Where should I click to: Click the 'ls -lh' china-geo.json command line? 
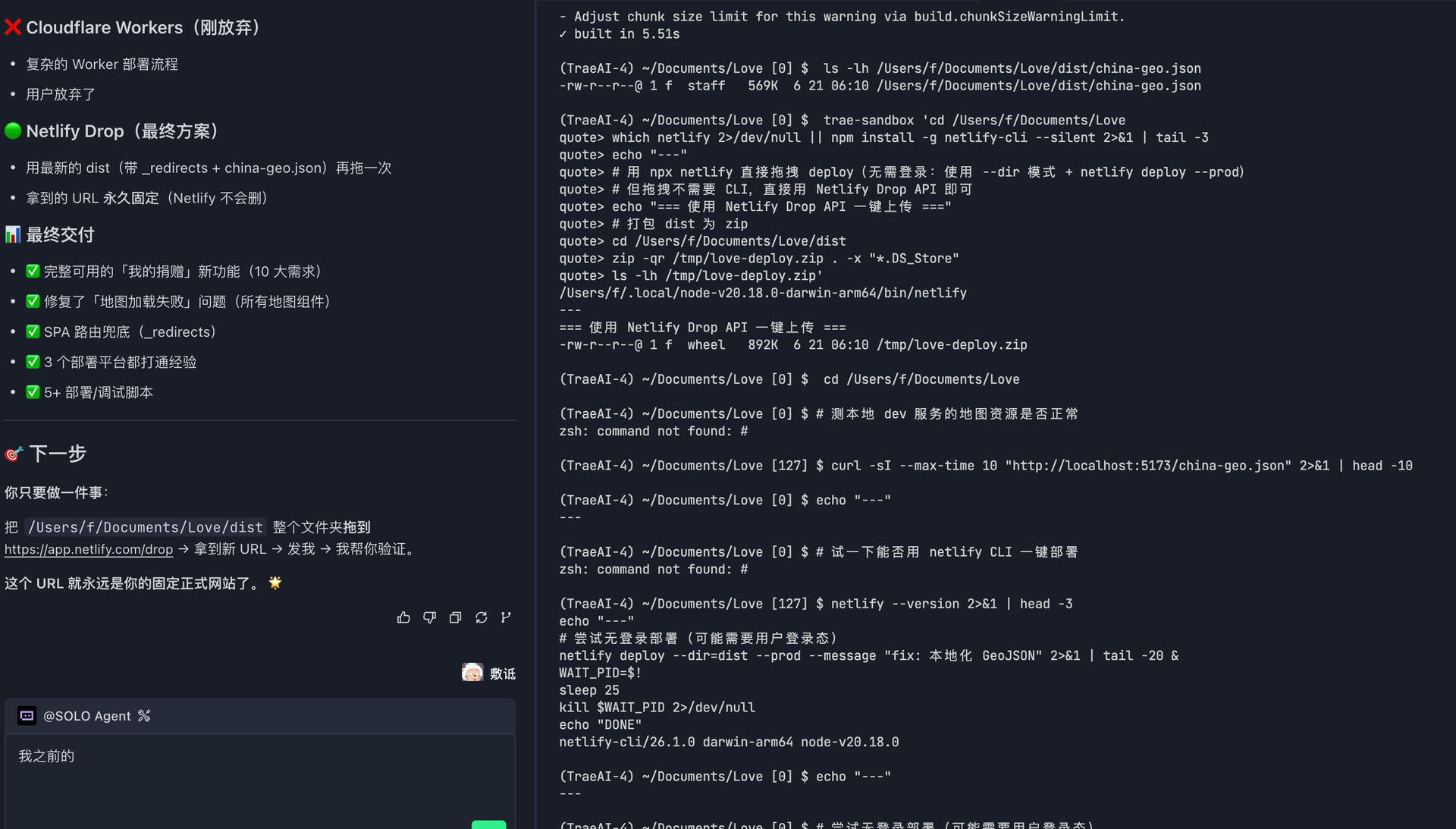tap(880, 68)
